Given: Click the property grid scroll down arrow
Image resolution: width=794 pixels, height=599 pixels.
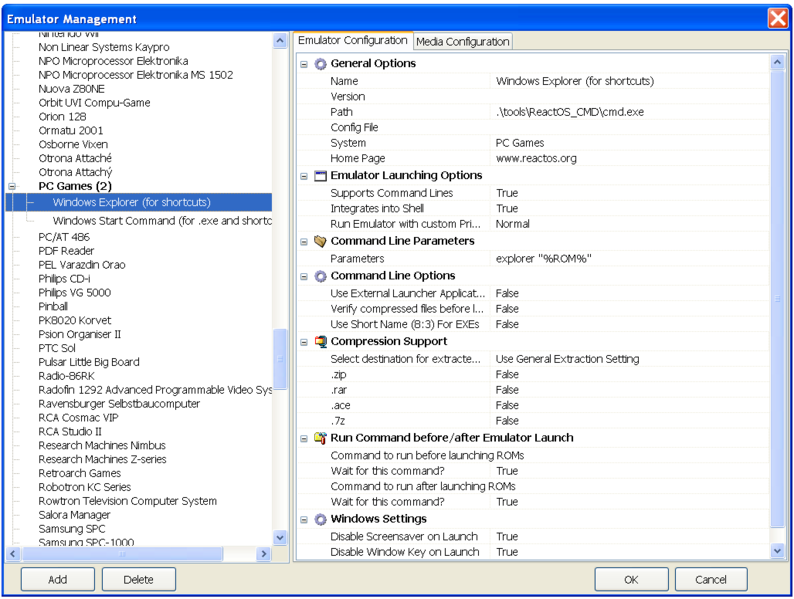Looking at the screenshot, I should tap(777, 550).
